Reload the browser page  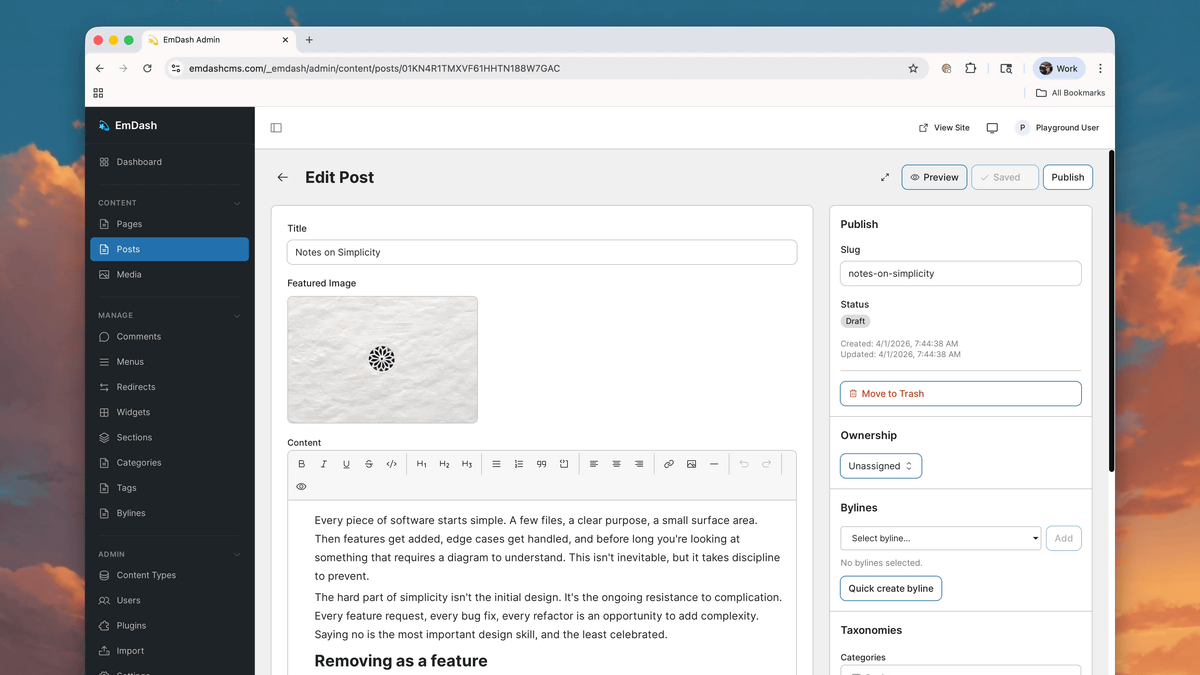click(147, 69)
